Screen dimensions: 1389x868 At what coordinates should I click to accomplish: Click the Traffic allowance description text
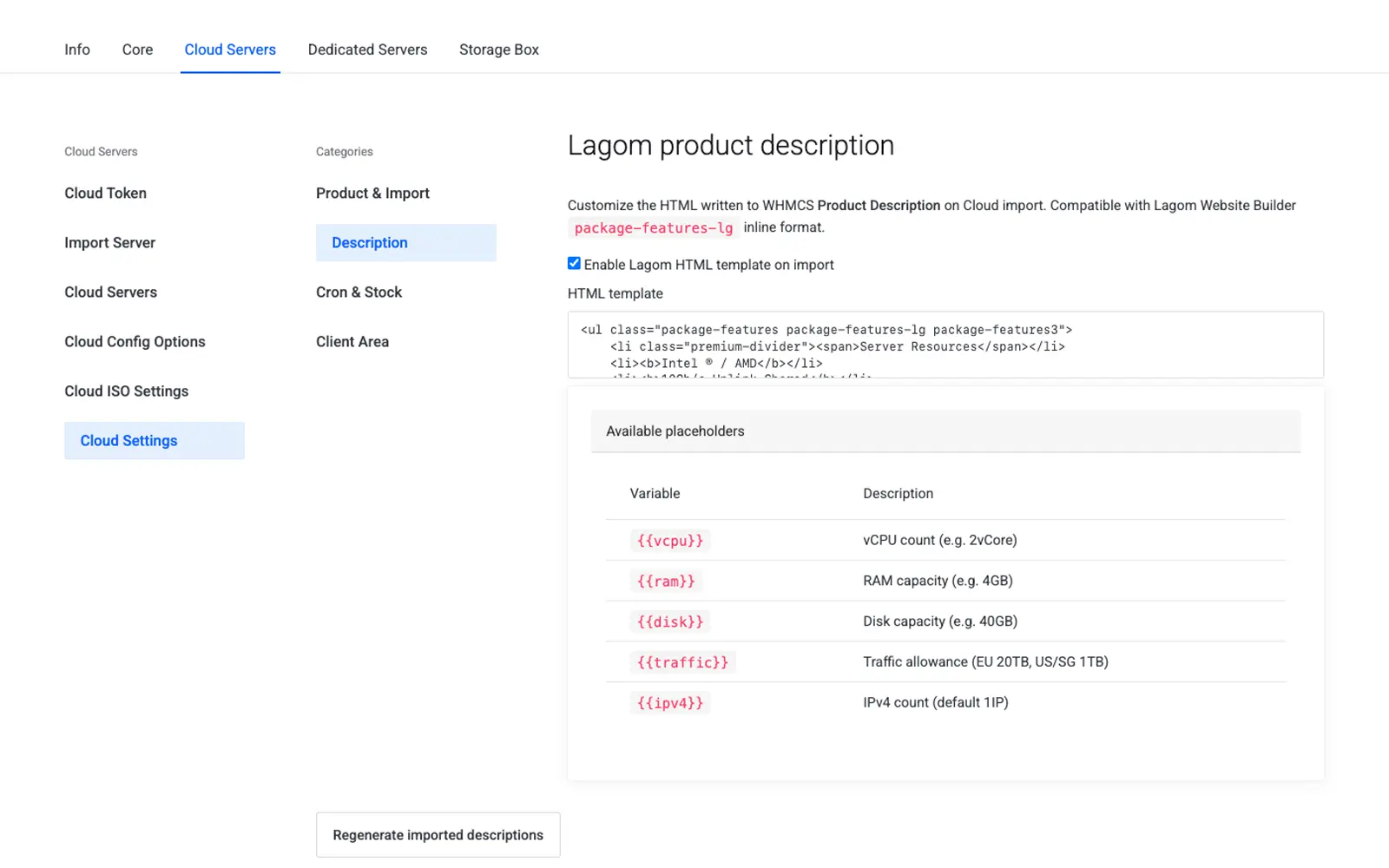pos(985,662)
